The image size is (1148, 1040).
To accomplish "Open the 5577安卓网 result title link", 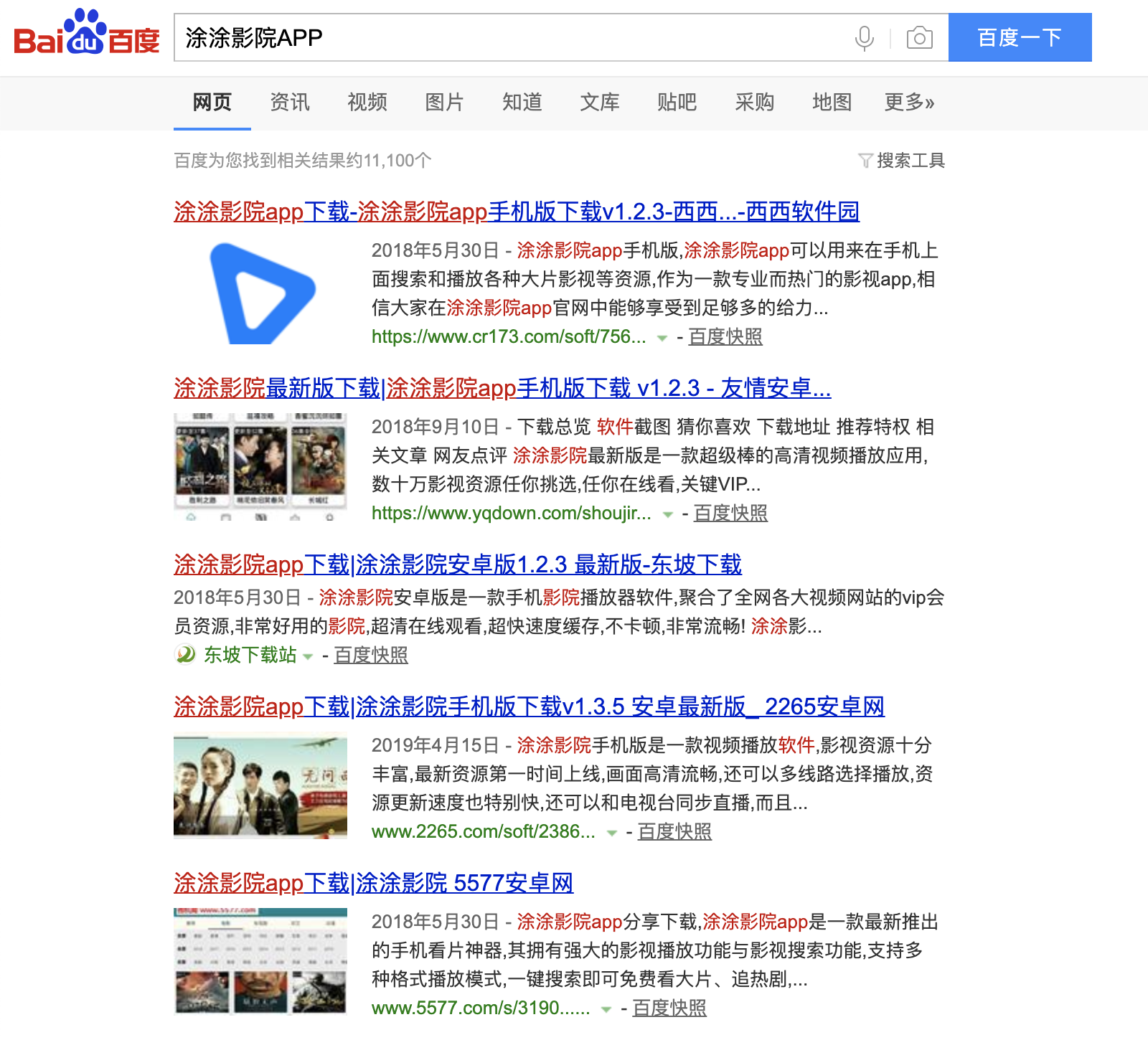I will [373, 883].
